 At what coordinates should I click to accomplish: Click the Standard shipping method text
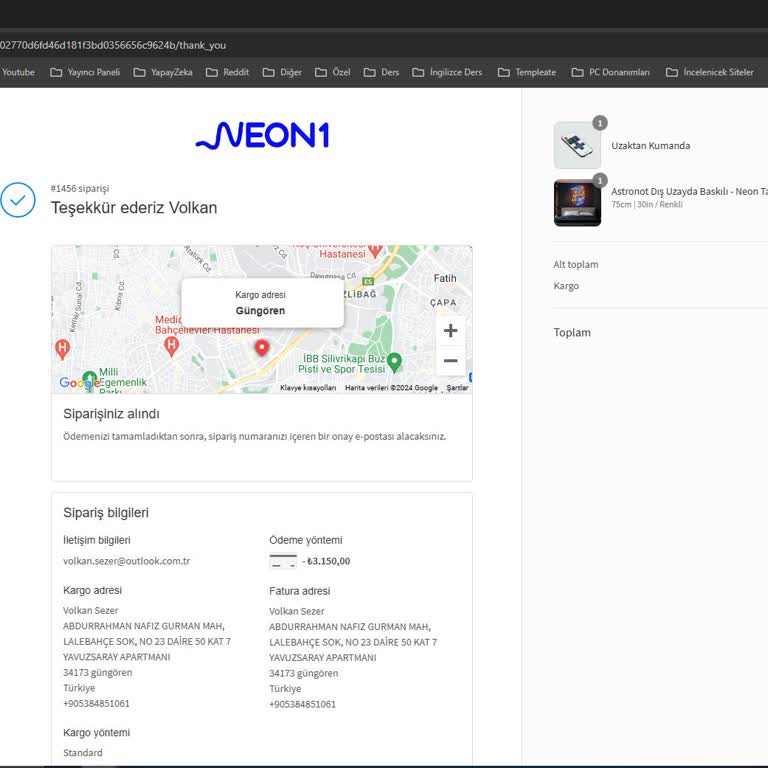pos(83,753)
